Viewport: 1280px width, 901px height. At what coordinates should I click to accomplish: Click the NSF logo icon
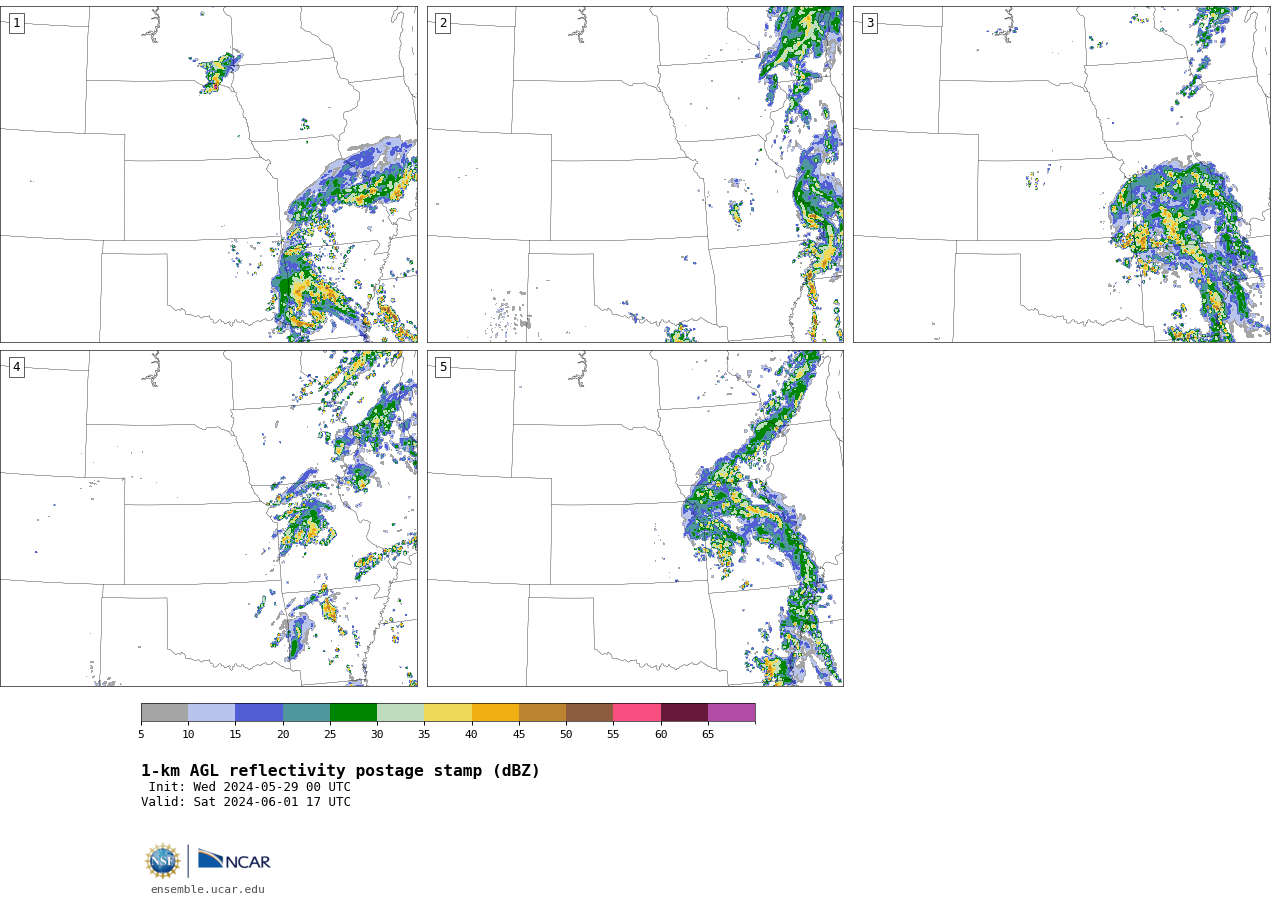click(163, 861)
